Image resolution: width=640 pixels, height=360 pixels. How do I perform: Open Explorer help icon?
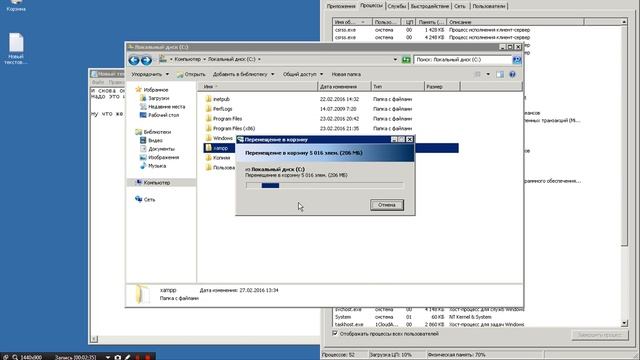512,74
